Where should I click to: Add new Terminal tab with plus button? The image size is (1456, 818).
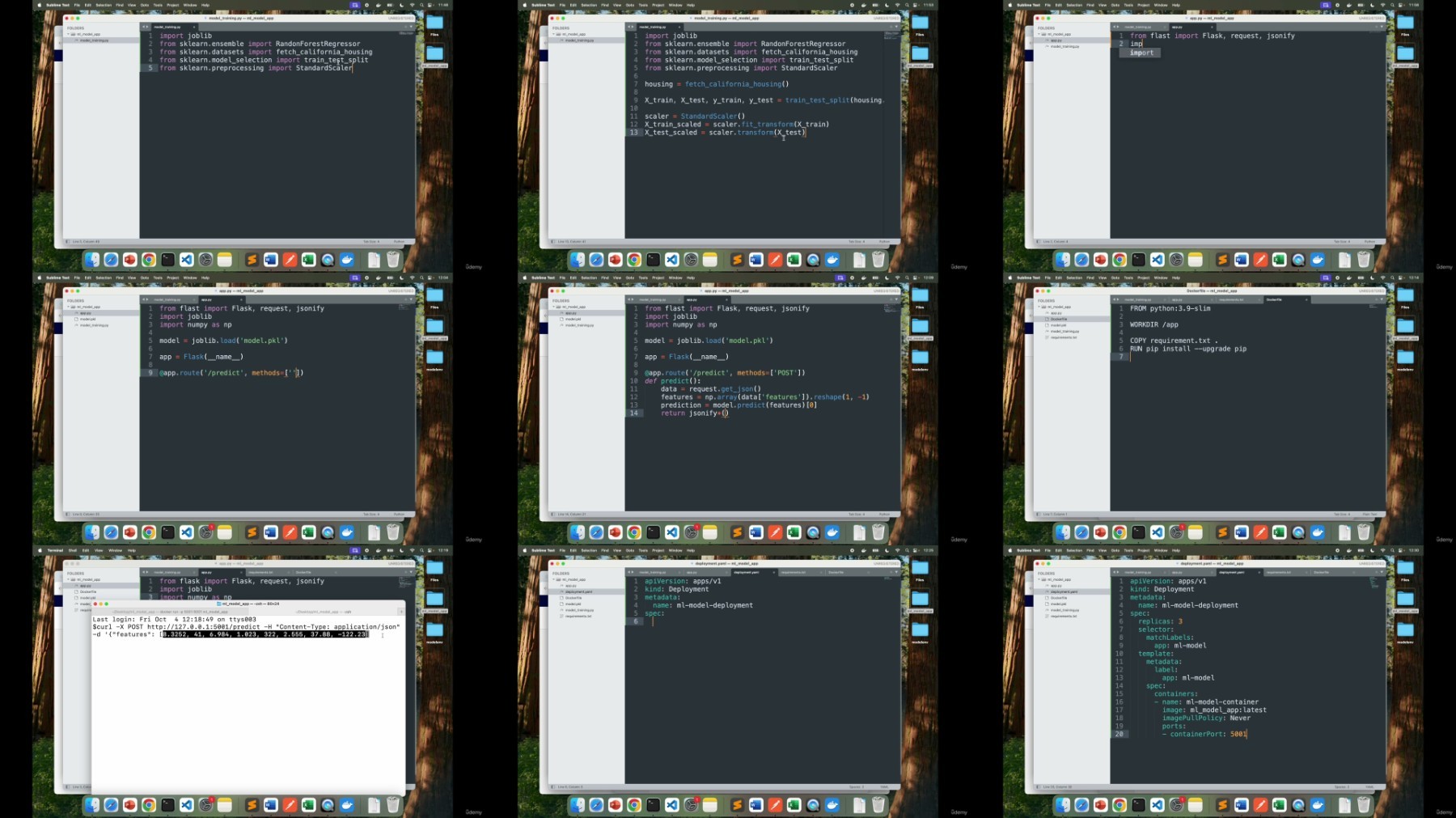click(x=401, y=612)
